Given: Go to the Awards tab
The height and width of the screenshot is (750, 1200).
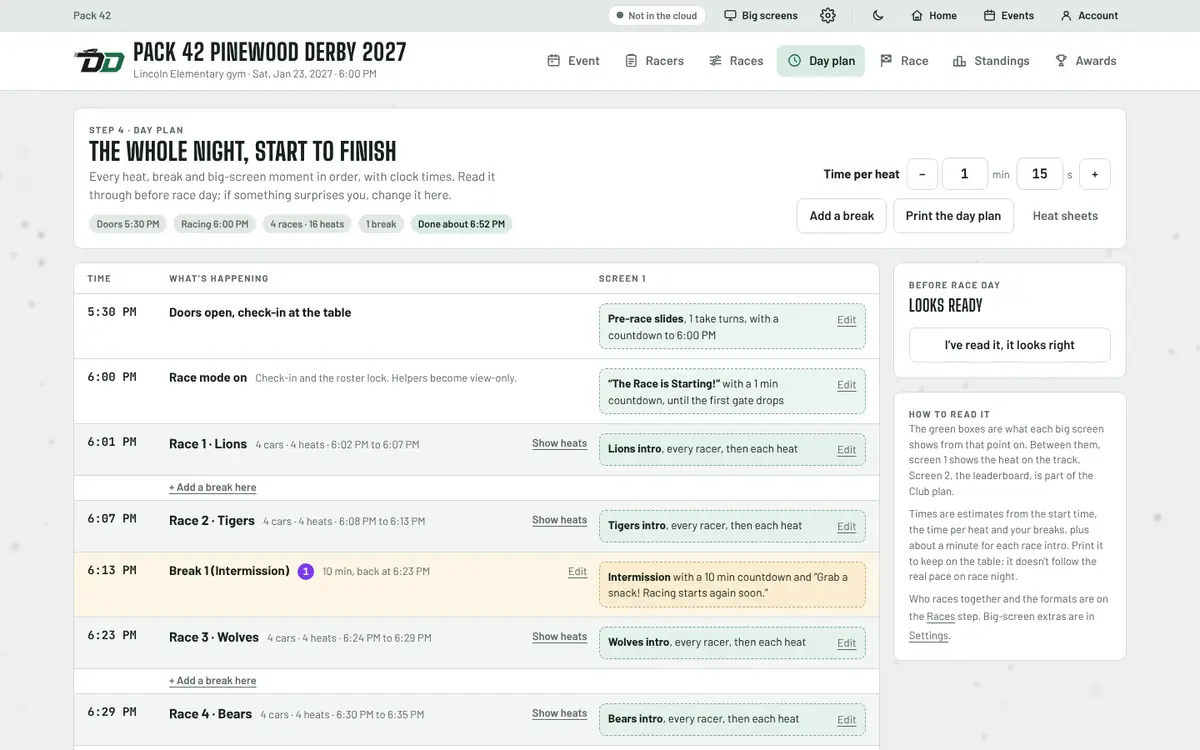Looking at the screenshot, I should click(x=1085, y=61).
